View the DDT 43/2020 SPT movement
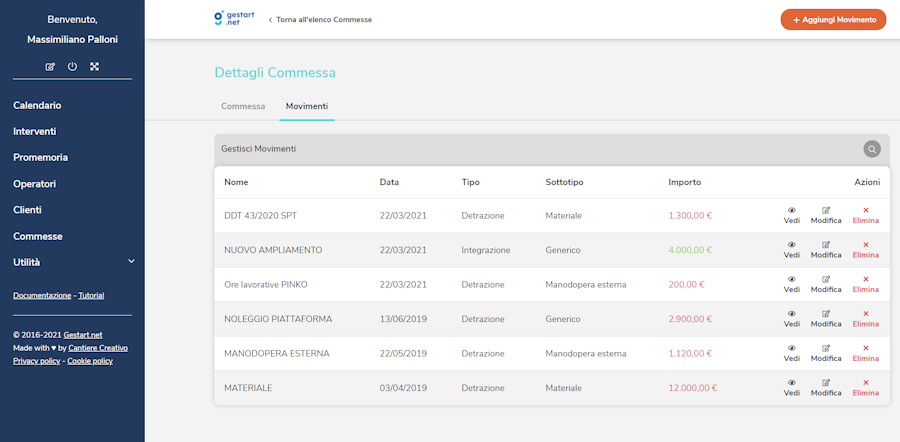Image resolution: width=900 pixels, height=442 pixels. click(x=792, y=215)
